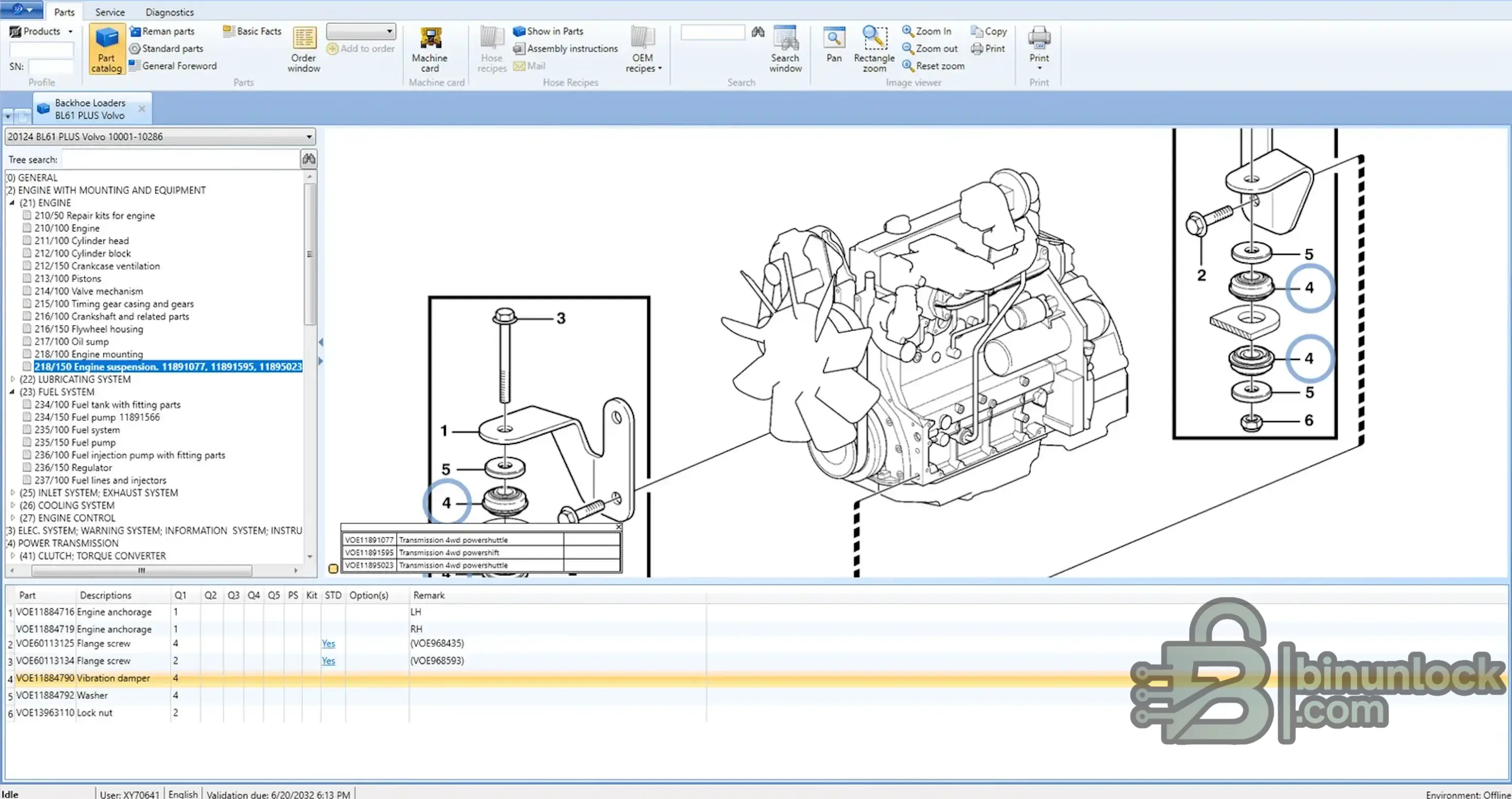Click the large Print button
The height and width of the screenshot is (799, 1512).
tap(1039, 48)
